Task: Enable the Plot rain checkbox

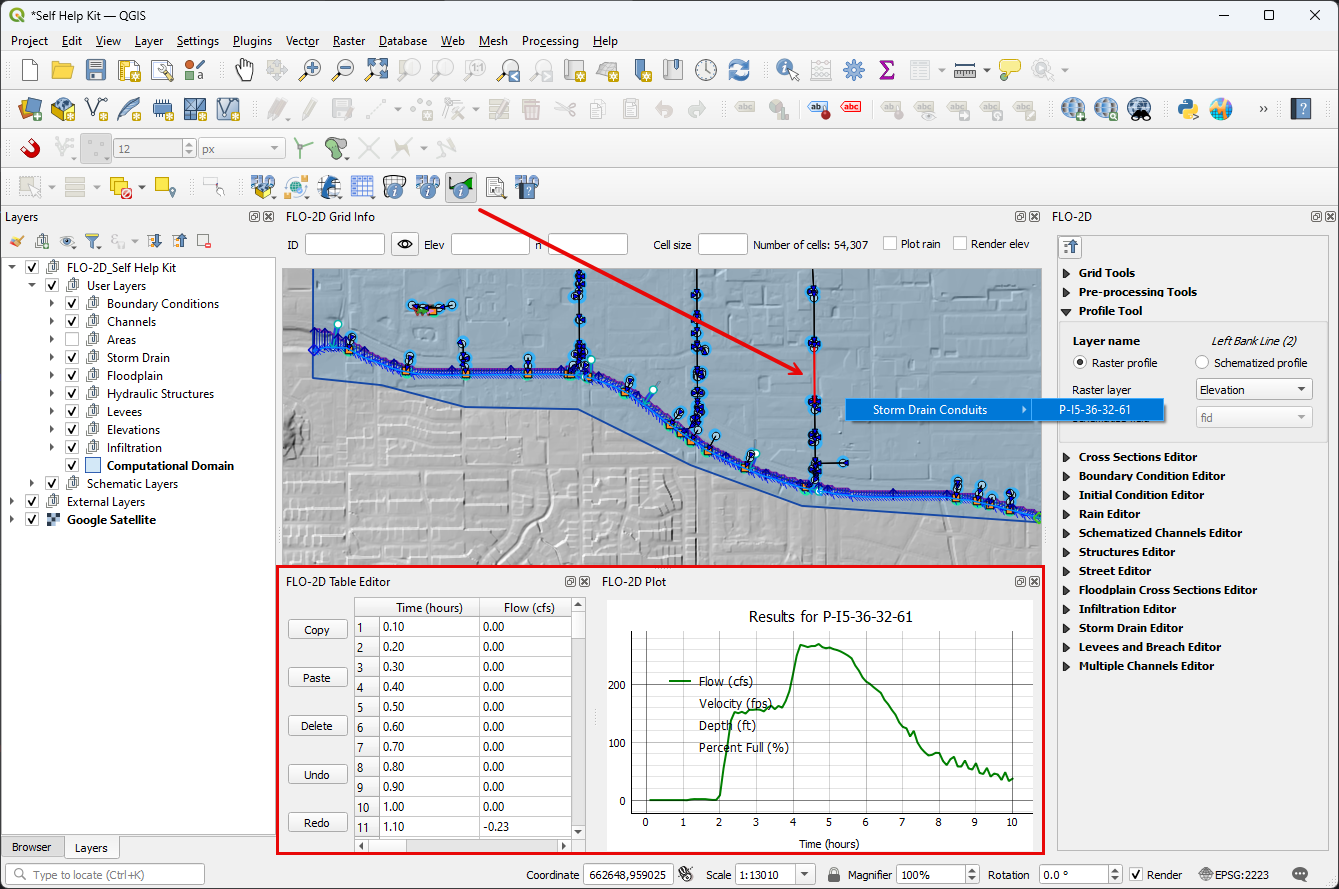Action: 892,244
